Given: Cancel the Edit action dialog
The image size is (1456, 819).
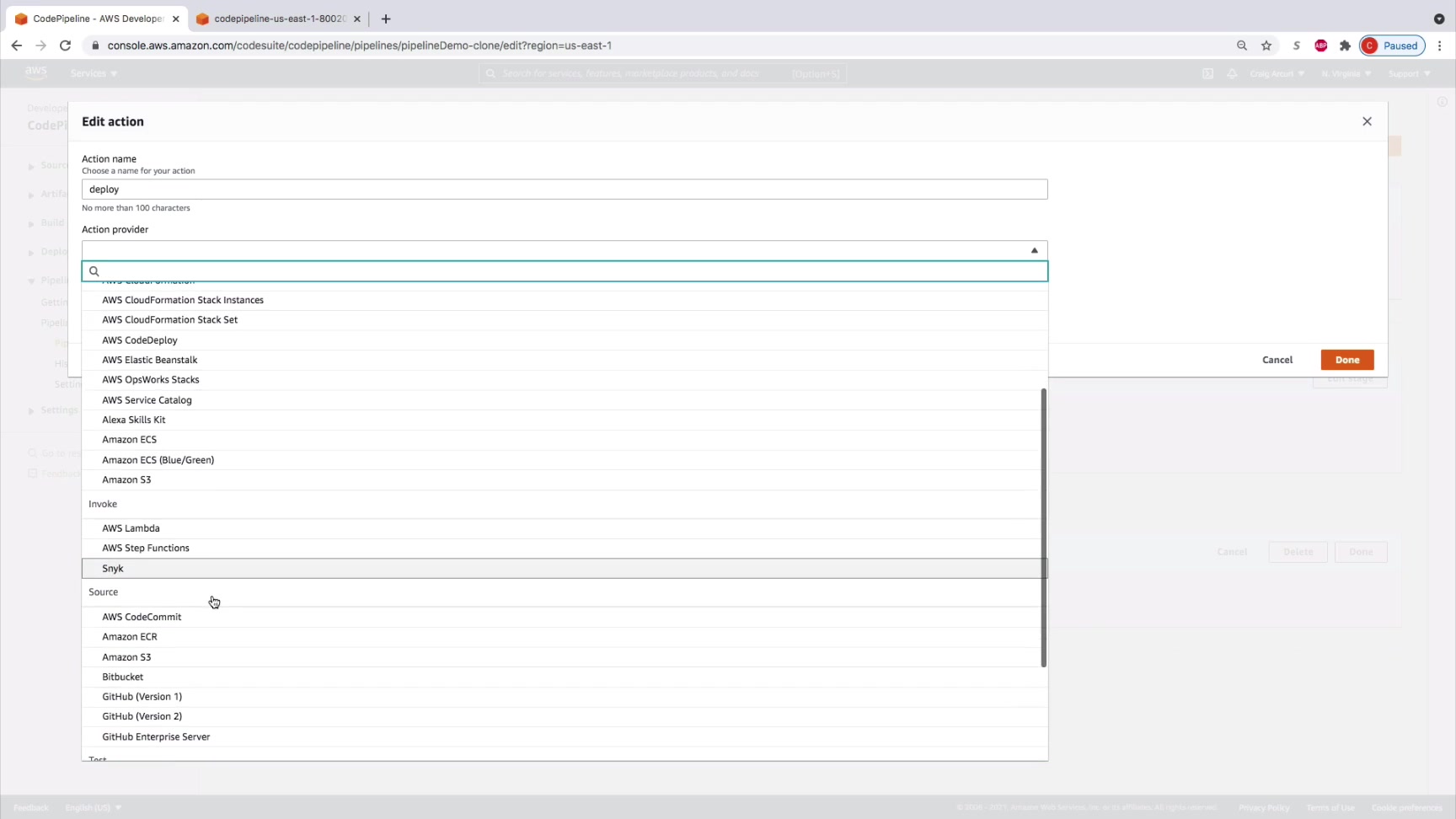Looking at the screenshot, I should click(x=1277, y=360).
